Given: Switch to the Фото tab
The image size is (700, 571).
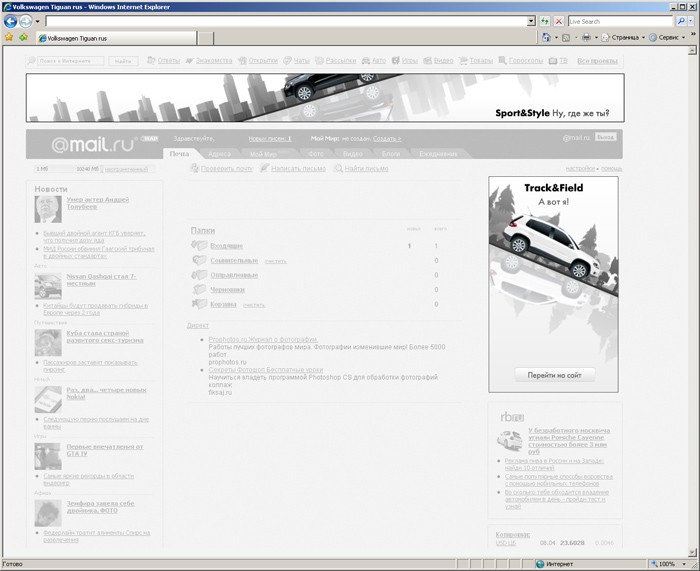Looking at the screenshot, I should (x=316, y=154).
